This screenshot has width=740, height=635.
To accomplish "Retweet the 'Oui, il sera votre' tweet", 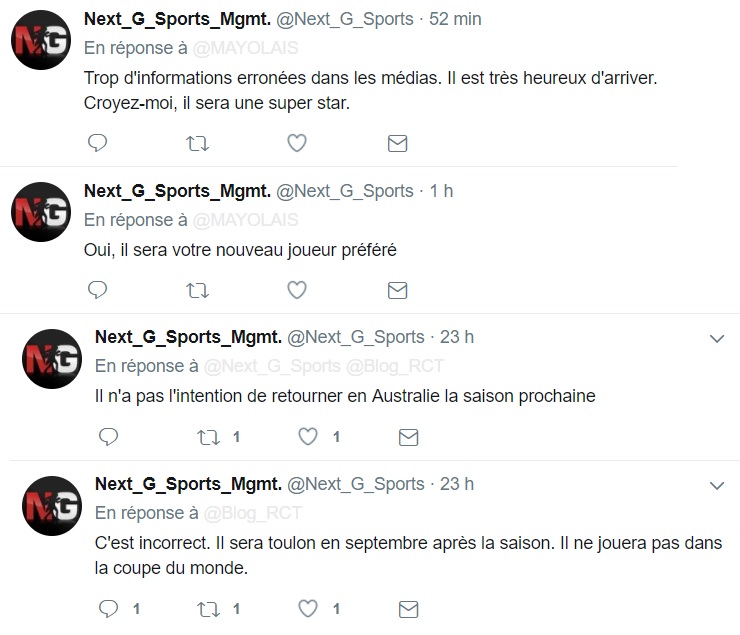I will 197,291.
